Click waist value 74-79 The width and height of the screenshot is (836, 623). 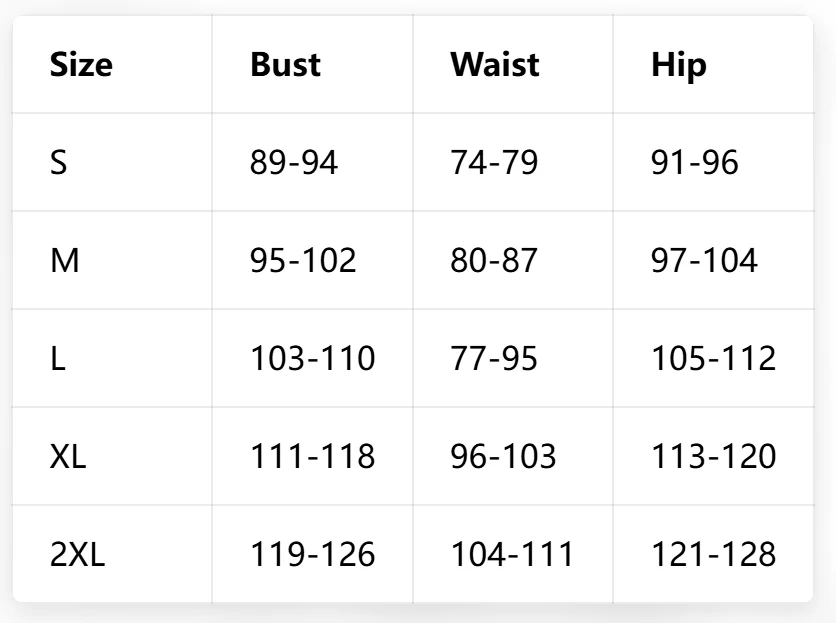(x=494, y=162)
